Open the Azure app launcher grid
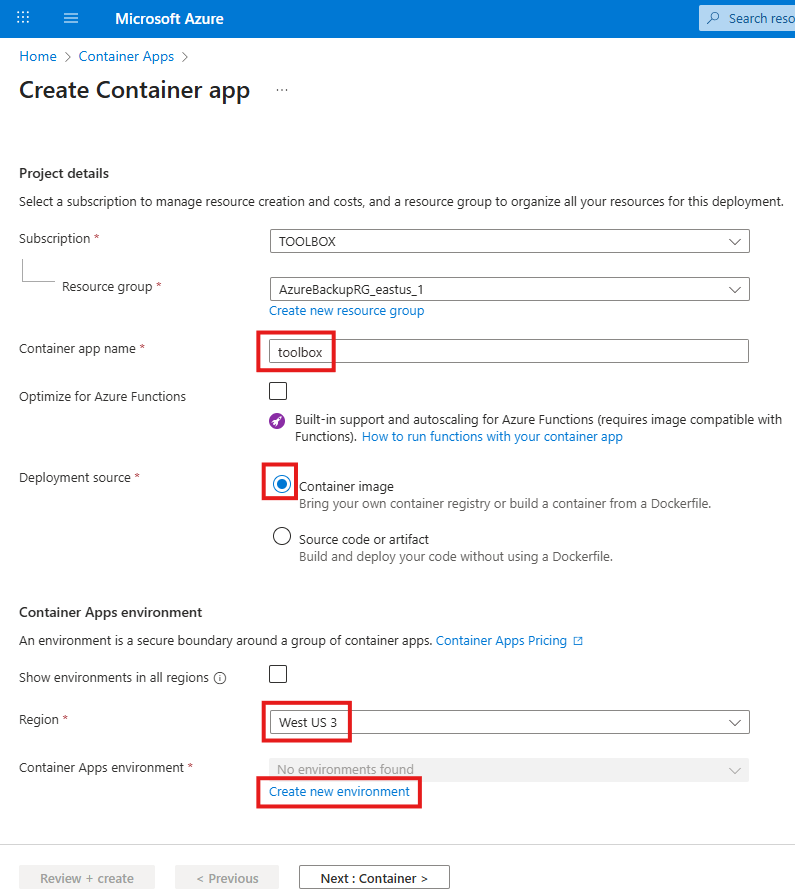The height and width of the screenshot is (894, 795). (x=22, y=18)
